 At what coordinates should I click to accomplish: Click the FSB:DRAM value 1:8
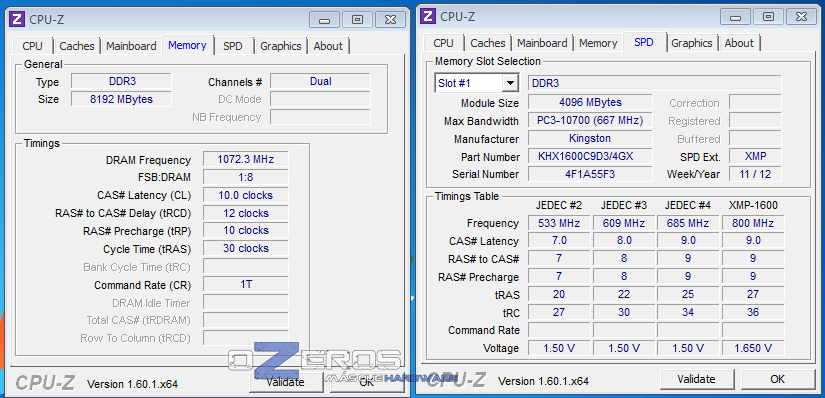coord(246,177)
